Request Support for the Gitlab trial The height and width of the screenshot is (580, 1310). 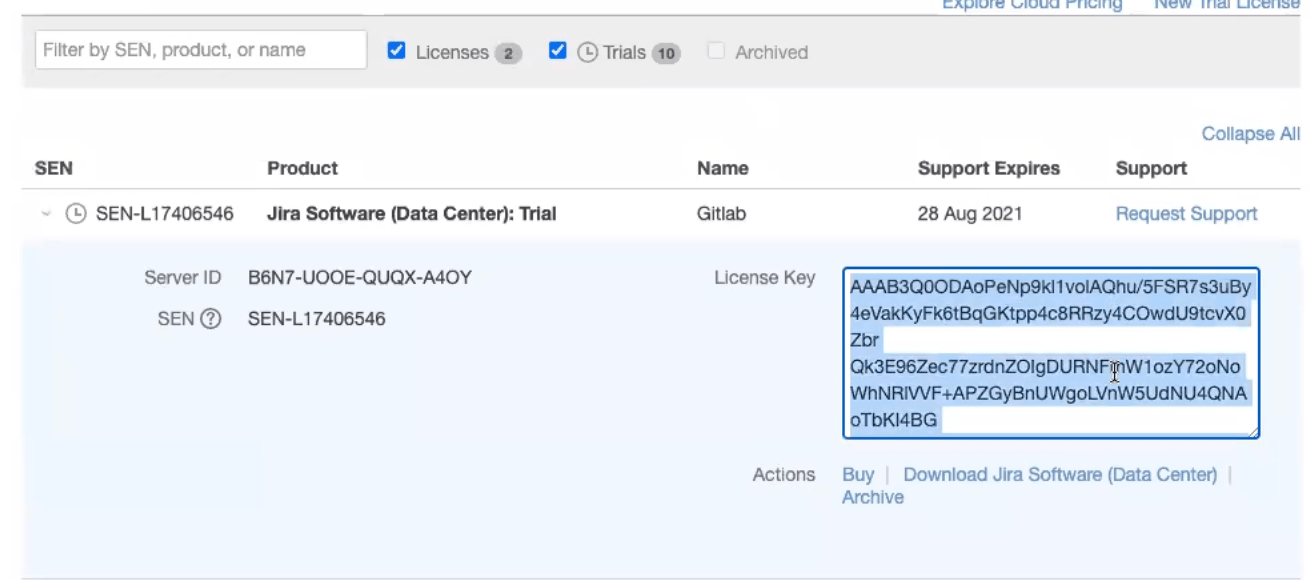pos(1185,213)
